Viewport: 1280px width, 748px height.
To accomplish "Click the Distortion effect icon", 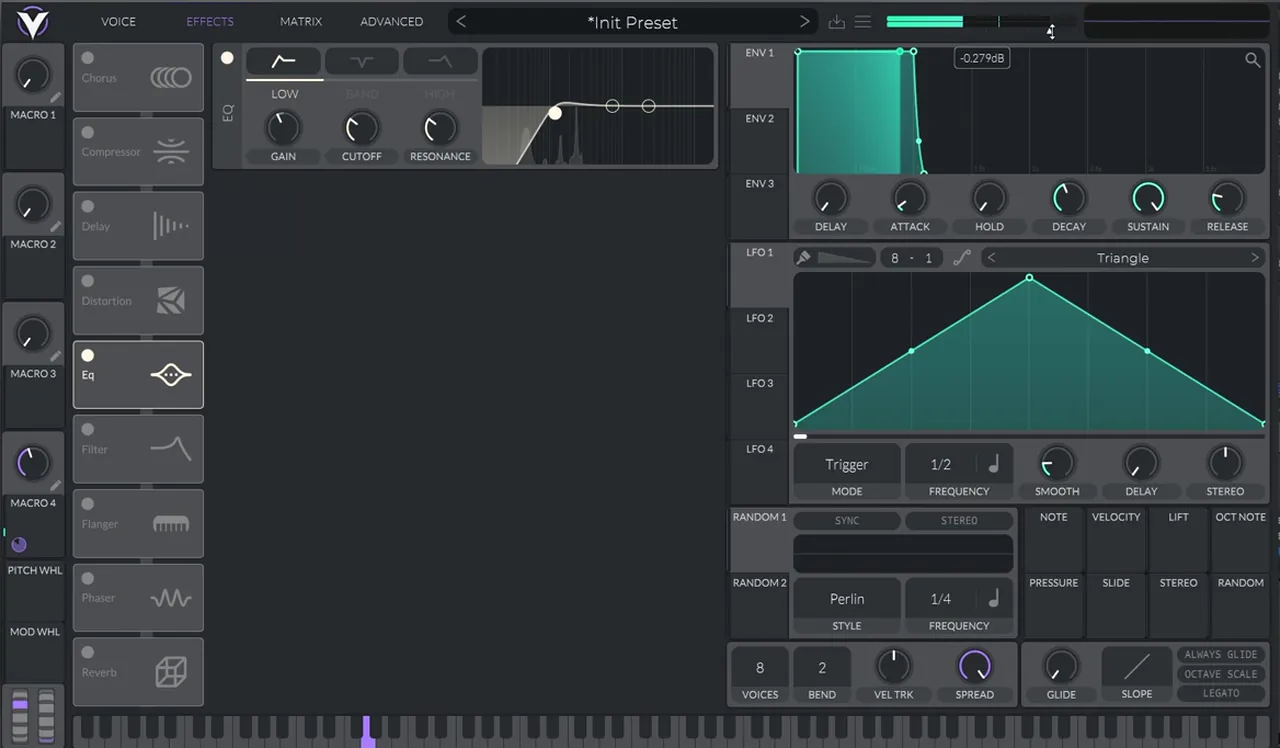I will (x=171, y=300).
